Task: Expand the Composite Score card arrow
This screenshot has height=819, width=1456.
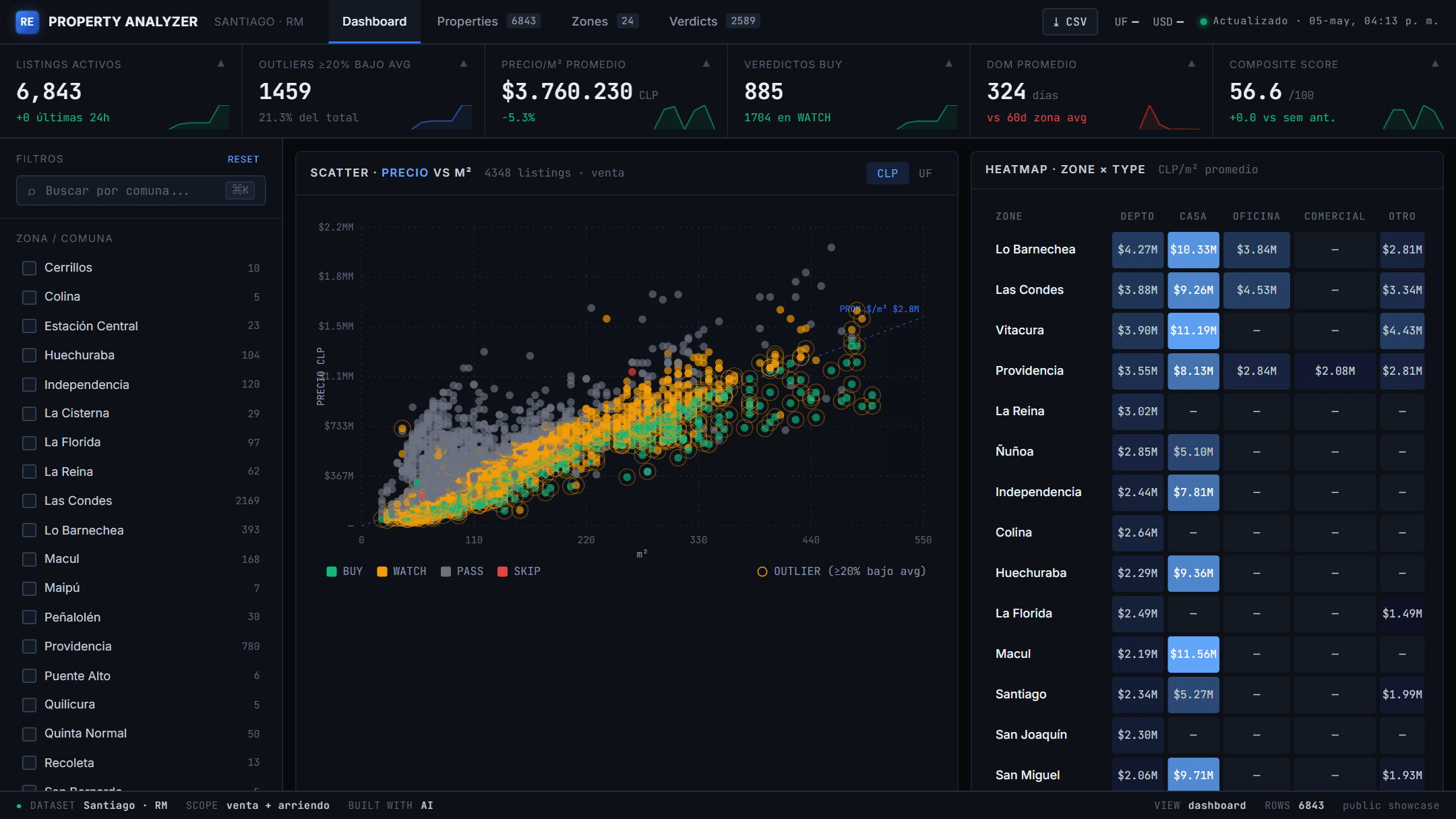Action: pyautogui.click(x=1435, y=64)
